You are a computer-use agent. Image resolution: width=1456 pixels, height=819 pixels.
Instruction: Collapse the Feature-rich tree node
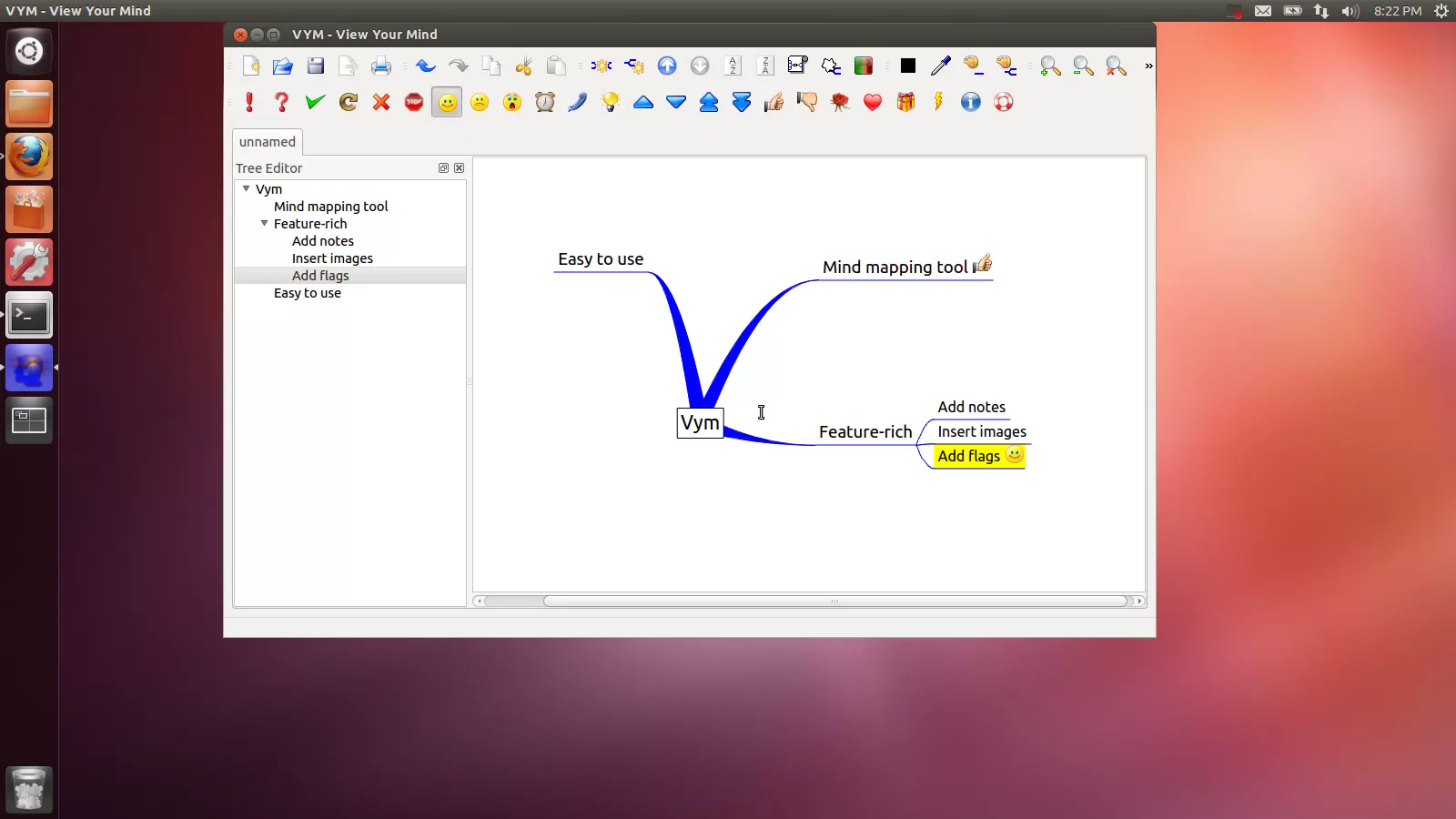[x=264, y=223]
